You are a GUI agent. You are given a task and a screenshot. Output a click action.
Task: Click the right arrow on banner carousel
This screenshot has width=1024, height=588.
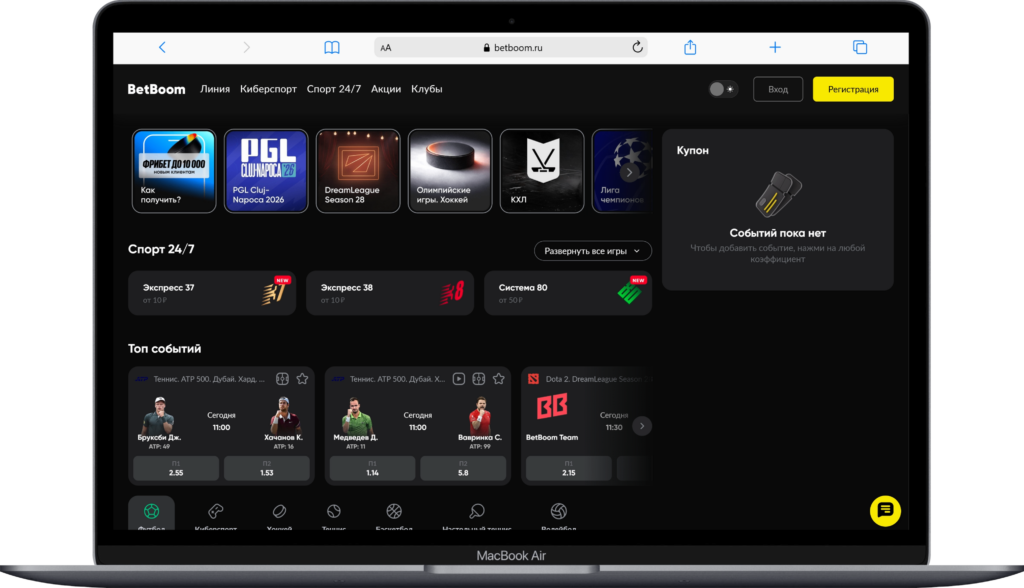pyautogui.click(x=630, y=171)
